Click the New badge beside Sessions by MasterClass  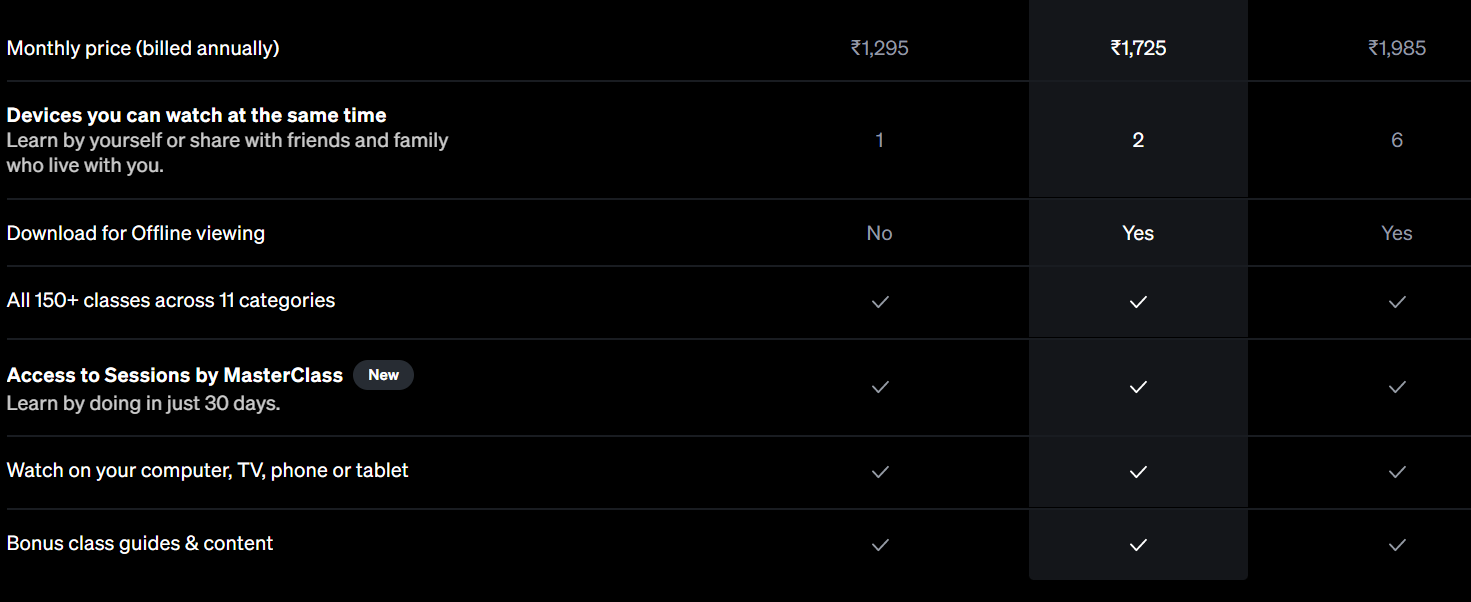pyautogui.click(x=383, y=375)
